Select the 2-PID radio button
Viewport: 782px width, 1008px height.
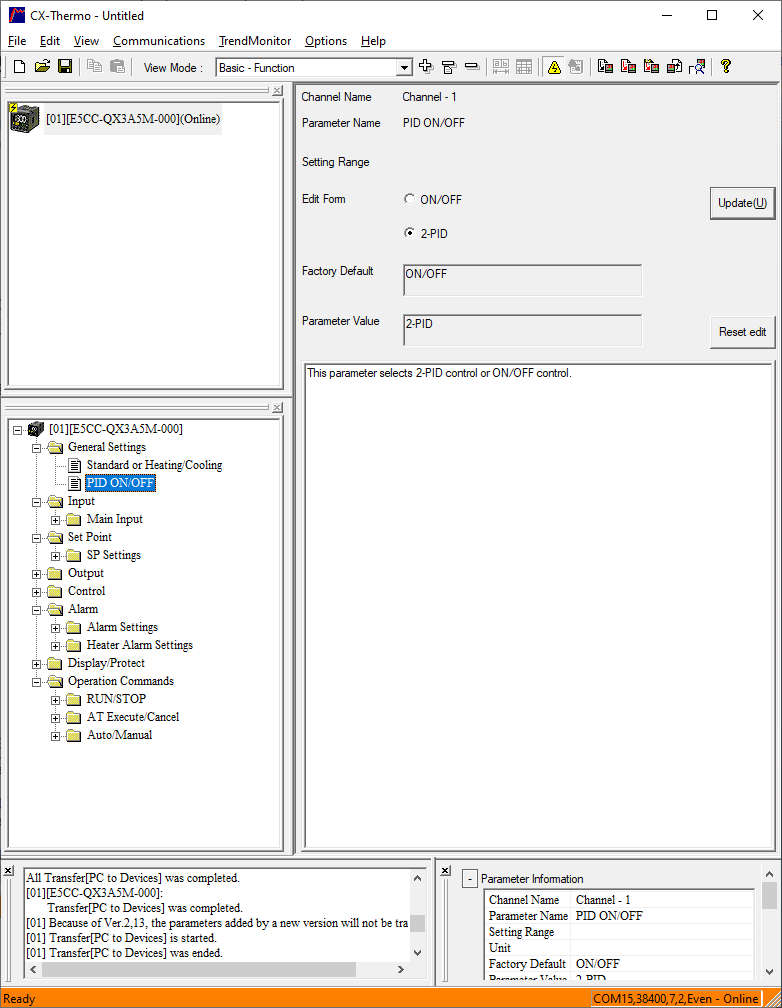[x=409, y=233]
